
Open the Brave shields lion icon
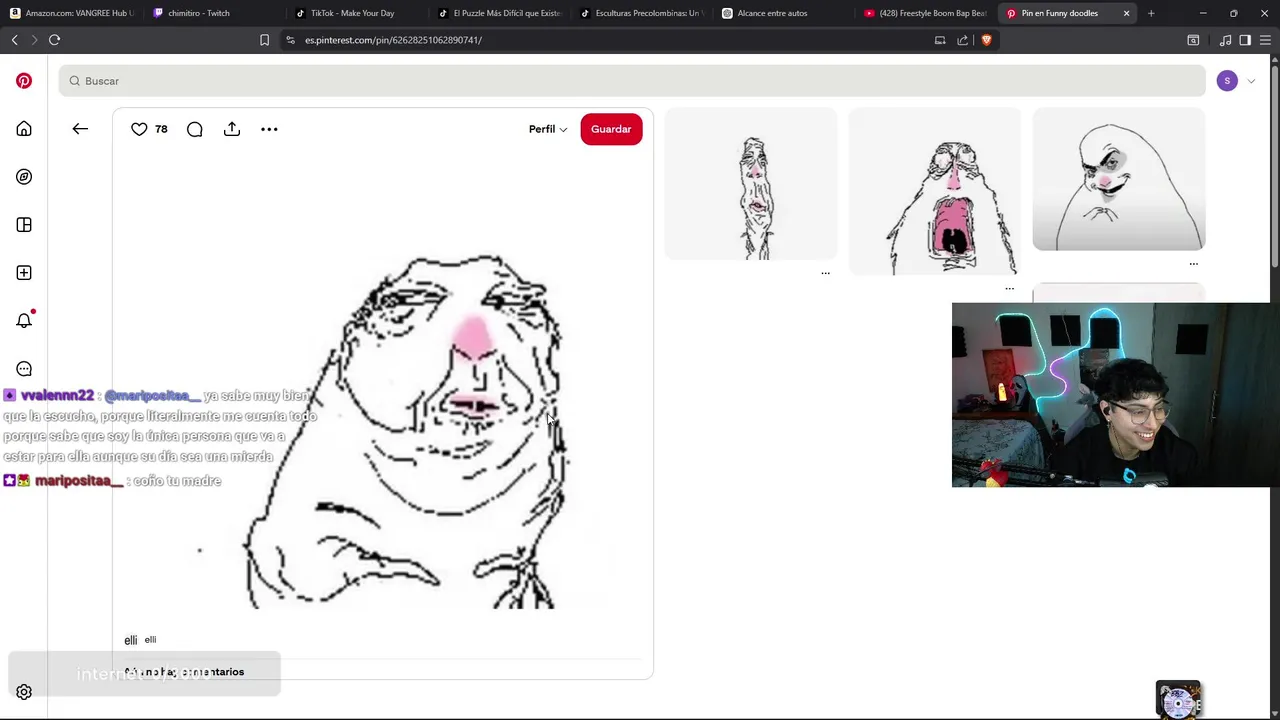[986, 40]
